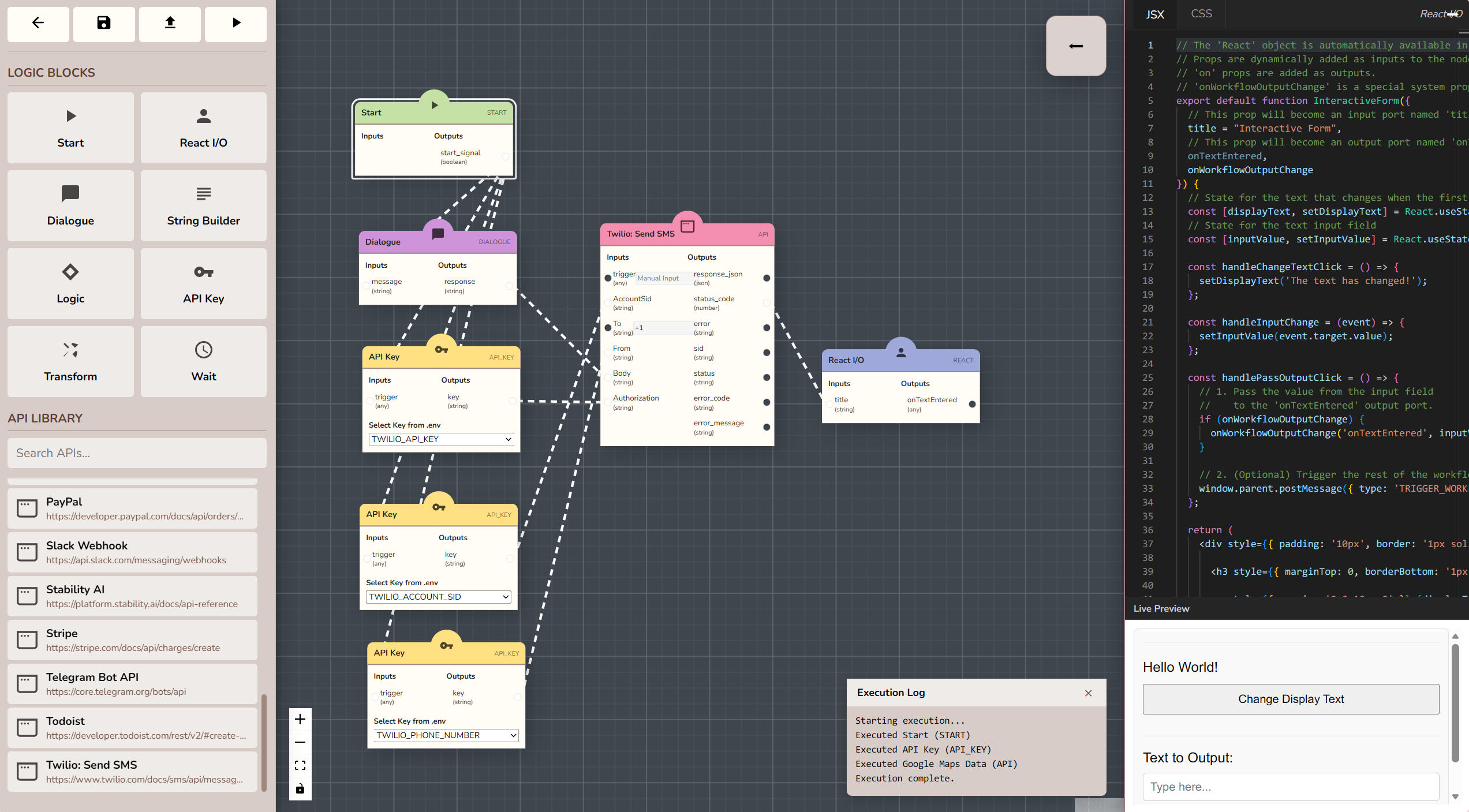The image size is (1469, 812).
Task: Toggle the onTextEntered output port of React I/O
Action: (972, 404)
